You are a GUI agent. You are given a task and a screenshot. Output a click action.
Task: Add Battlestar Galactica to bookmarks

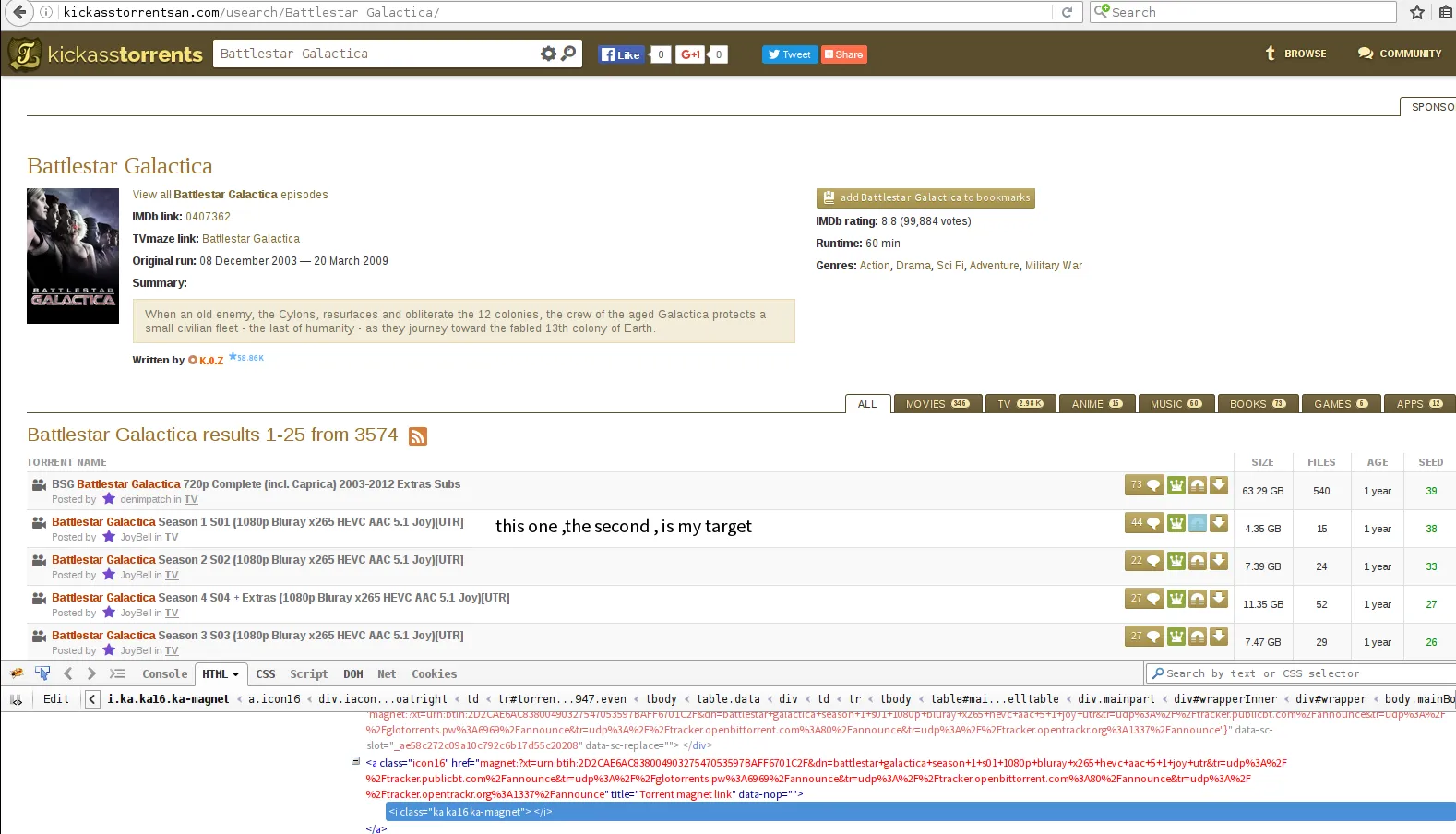click(x=925, y=197)
